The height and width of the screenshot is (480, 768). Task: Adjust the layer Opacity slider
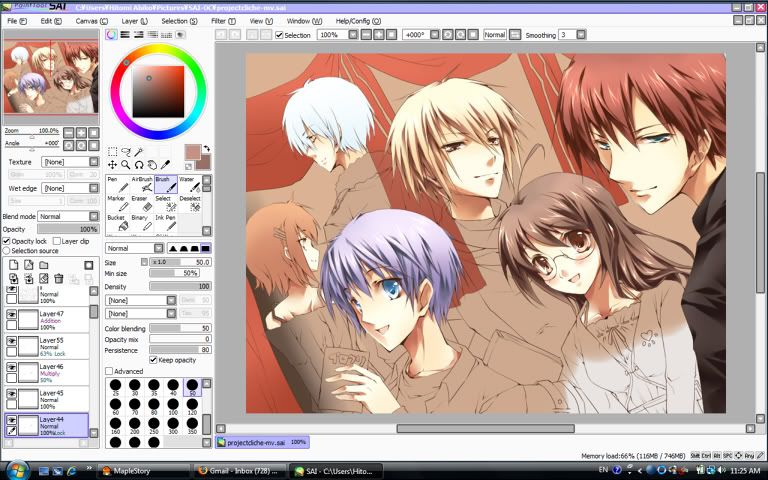pyautogui.click(x=68, y=229)
